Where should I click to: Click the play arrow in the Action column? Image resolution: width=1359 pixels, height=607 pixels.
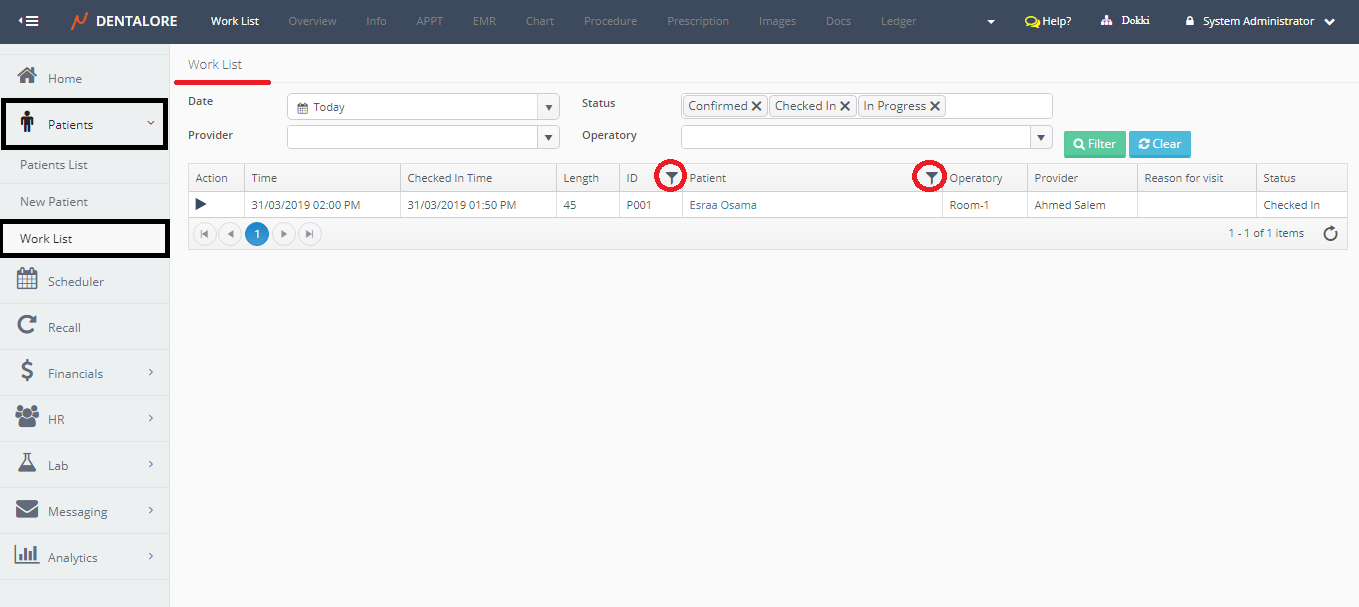201,204
